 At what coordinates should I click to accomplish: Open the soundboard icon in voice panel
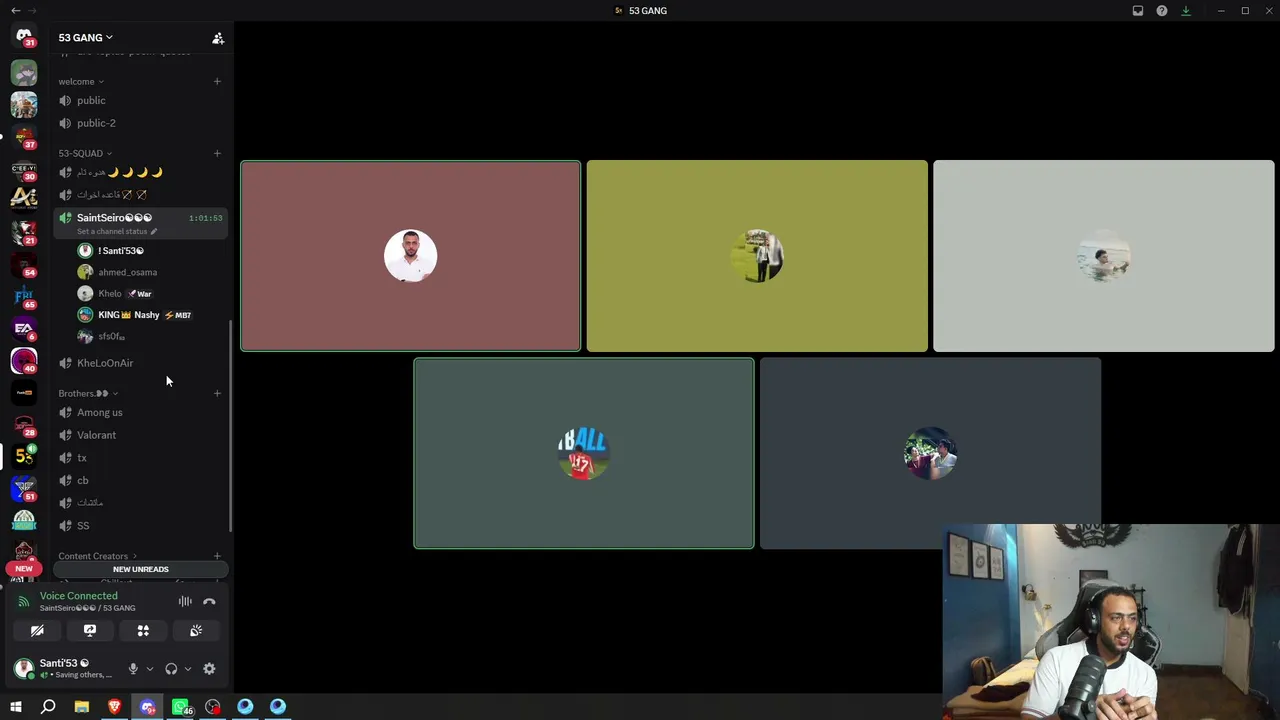point(196,631)
